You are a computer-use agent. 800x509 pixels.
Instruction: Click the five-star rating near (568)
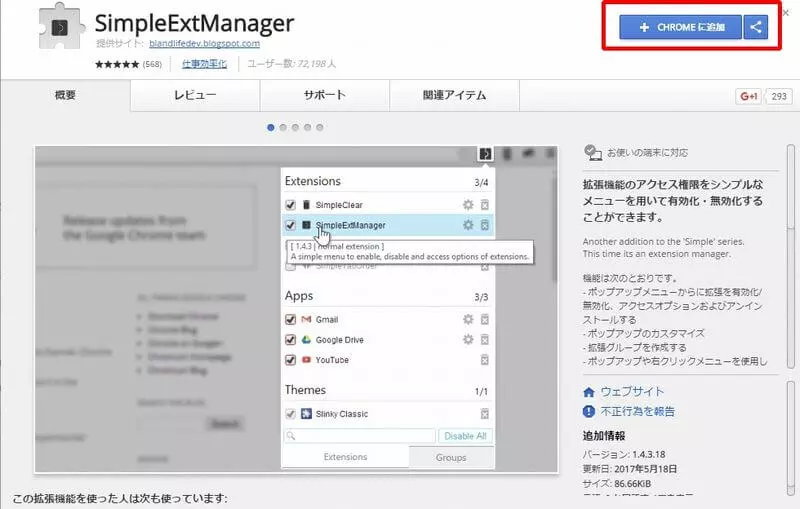pos(117,64)
